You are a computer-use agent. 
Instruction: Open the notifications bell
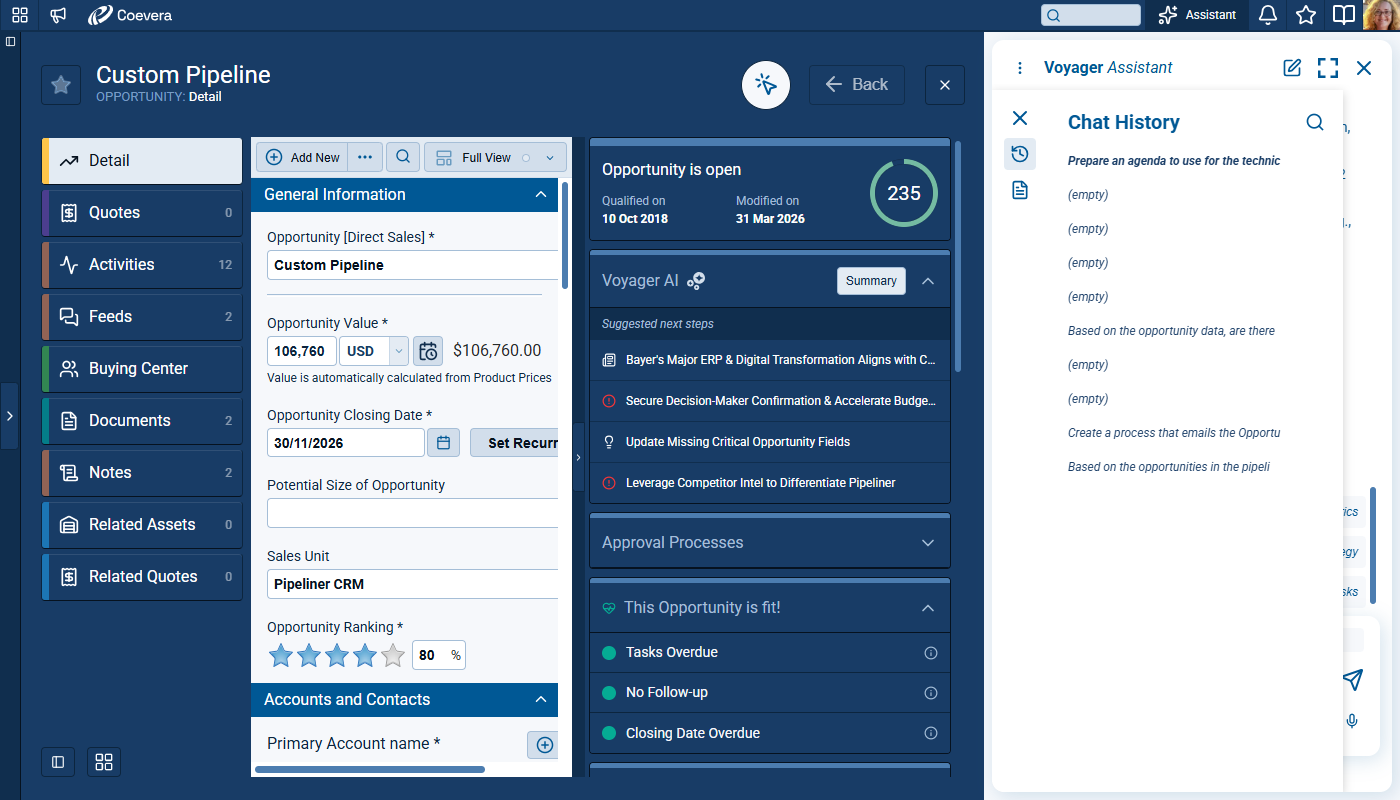pos(1267,15)
